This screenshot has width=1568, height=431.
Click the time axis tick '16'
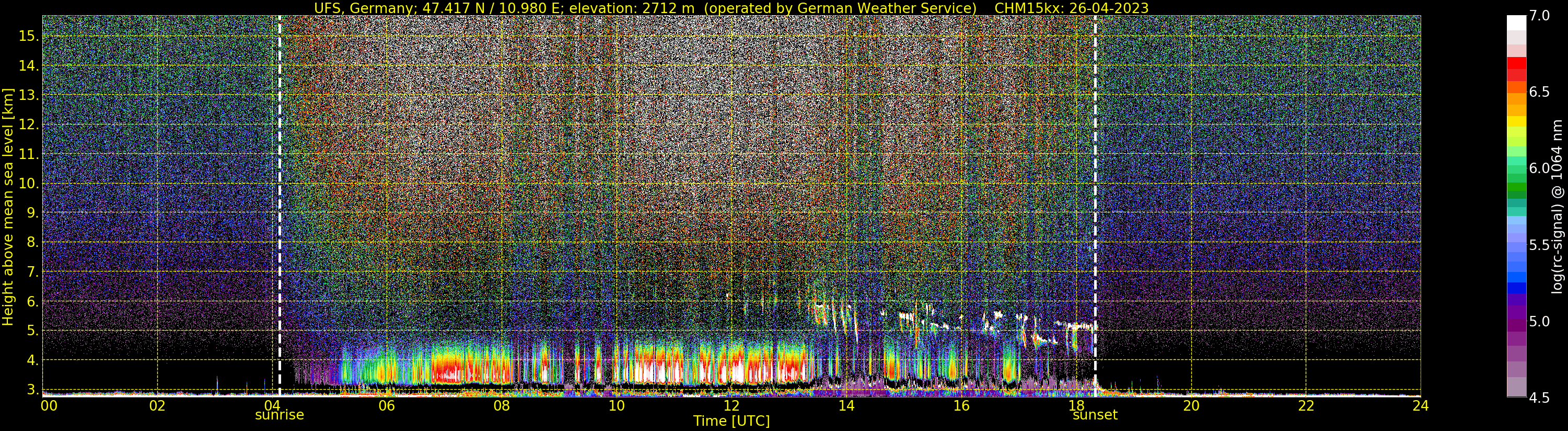point(961,405)
